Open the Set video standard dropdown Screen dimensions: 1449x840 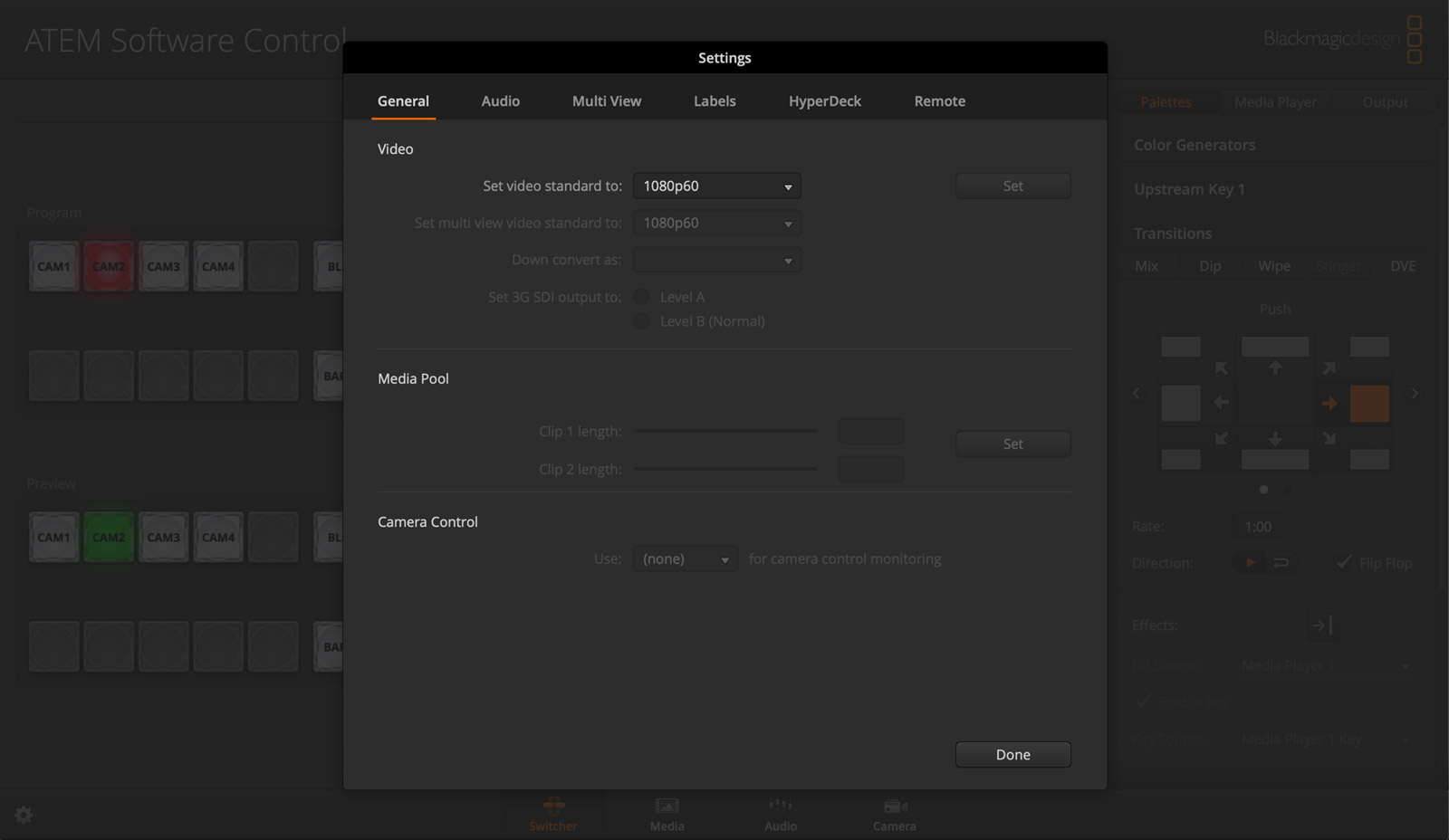(x=716, y=186)
